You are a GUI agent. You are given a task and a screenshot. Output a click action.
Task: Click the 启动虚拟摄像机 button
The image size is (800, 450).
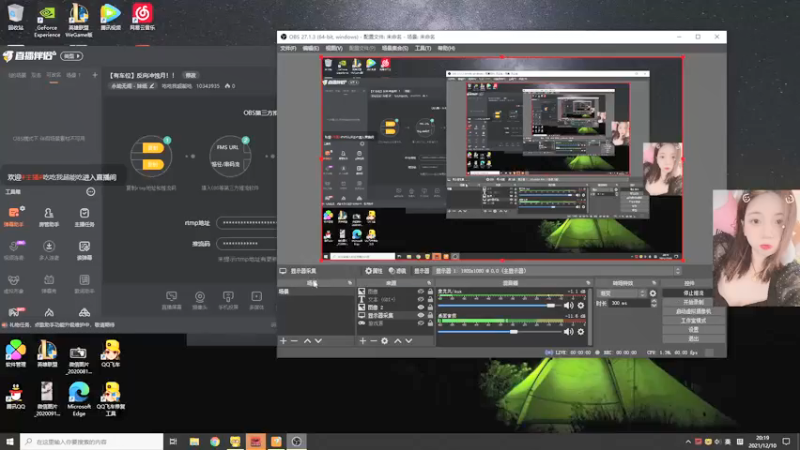coord(693,311)
